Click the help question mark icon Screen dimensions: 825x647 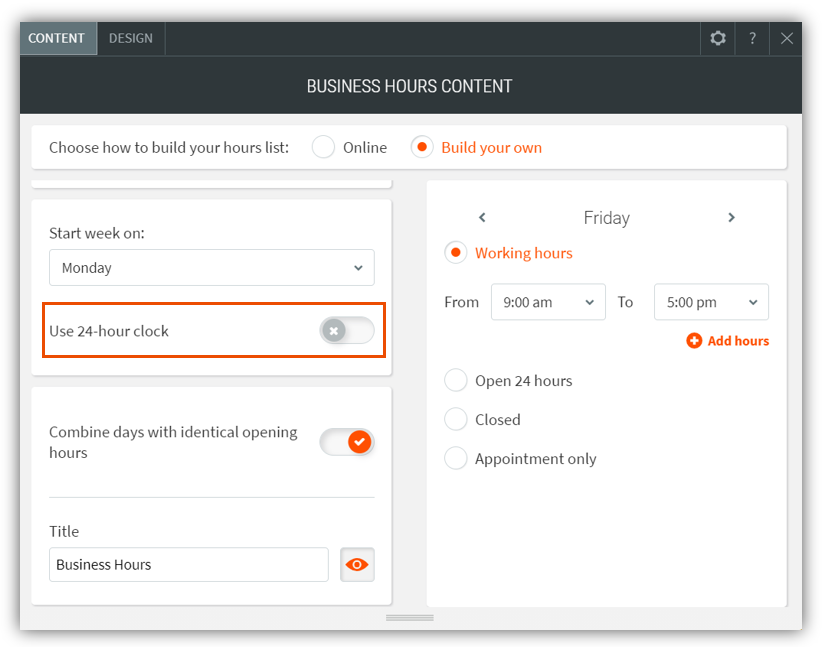752,38
